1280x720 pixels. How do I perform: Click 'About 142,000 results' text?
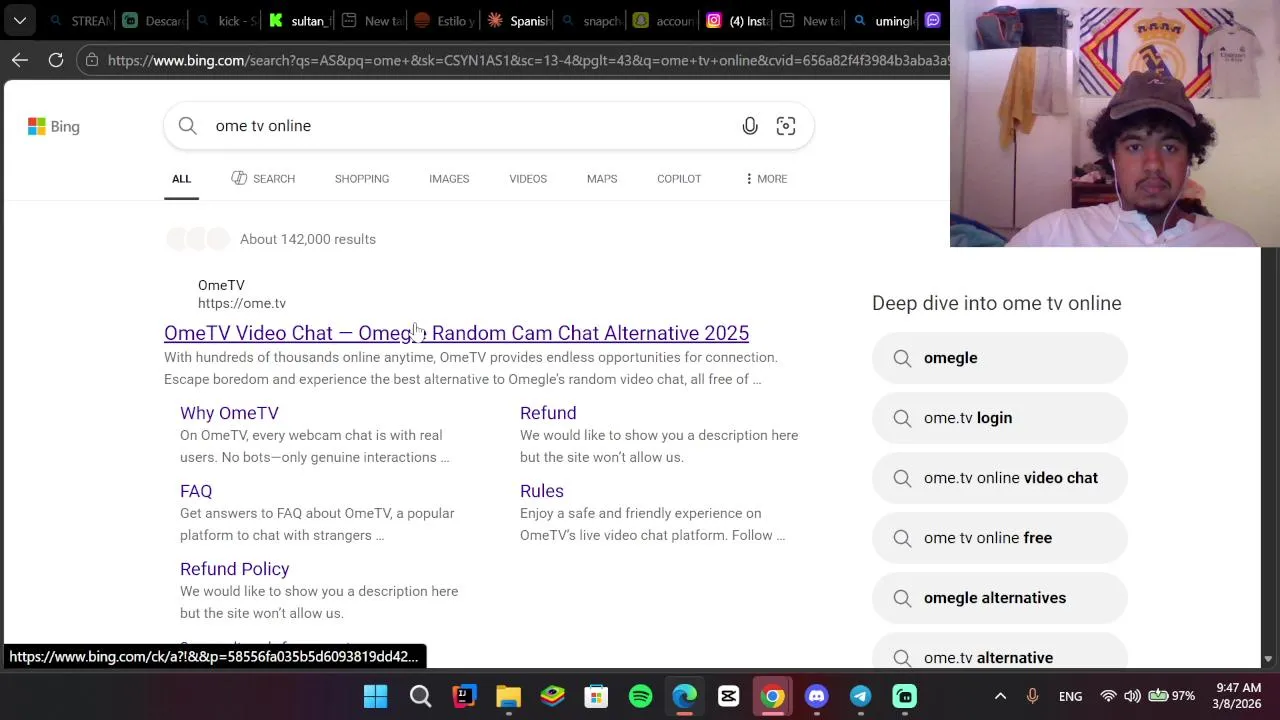pyautogui.click(x=308, y=239)
